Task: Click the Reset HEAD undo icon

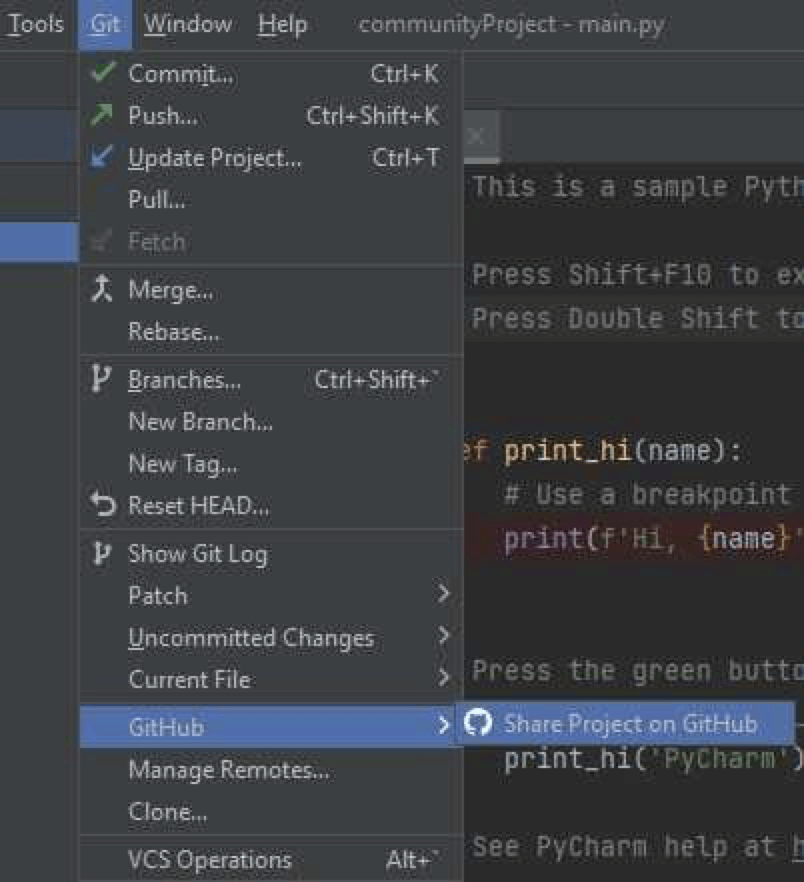Action: (103, 506)
